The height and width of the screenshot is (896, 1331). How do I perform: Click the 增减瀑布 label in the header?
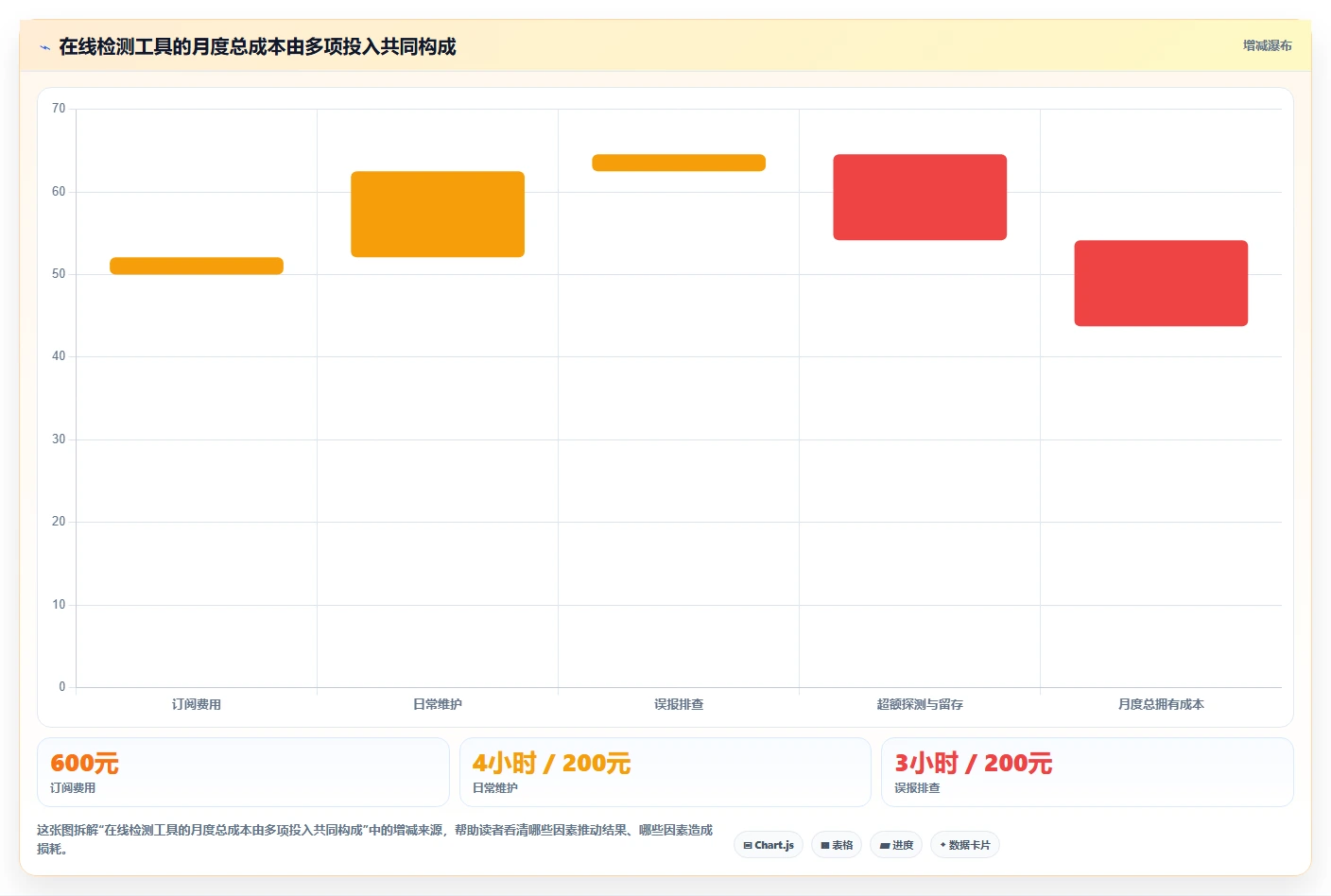[x=1267, y=45]
